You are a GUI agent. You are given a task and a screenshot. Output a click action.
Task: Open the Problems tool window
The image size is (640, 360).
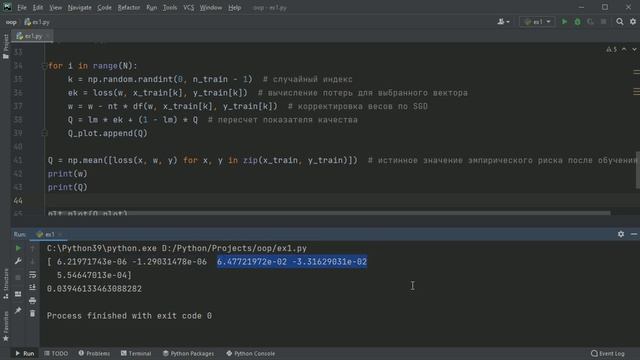(x=94, y=353)
